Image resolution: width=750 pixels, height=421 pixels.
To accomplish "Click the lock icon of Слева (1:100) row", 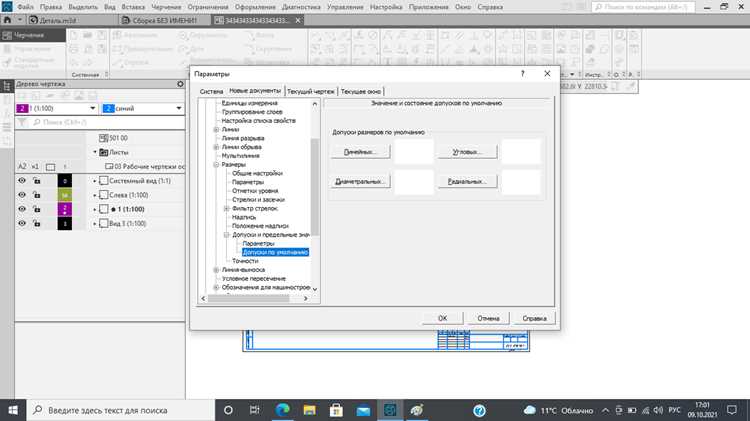I will pos(36,195).
